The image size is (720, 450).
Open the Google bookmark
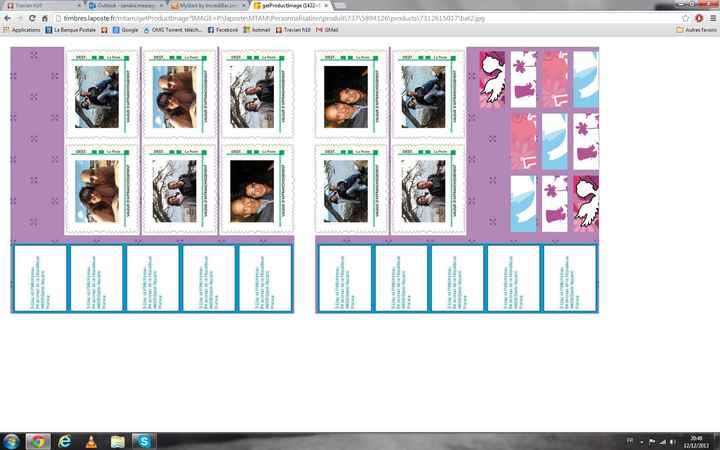(126, 30)
